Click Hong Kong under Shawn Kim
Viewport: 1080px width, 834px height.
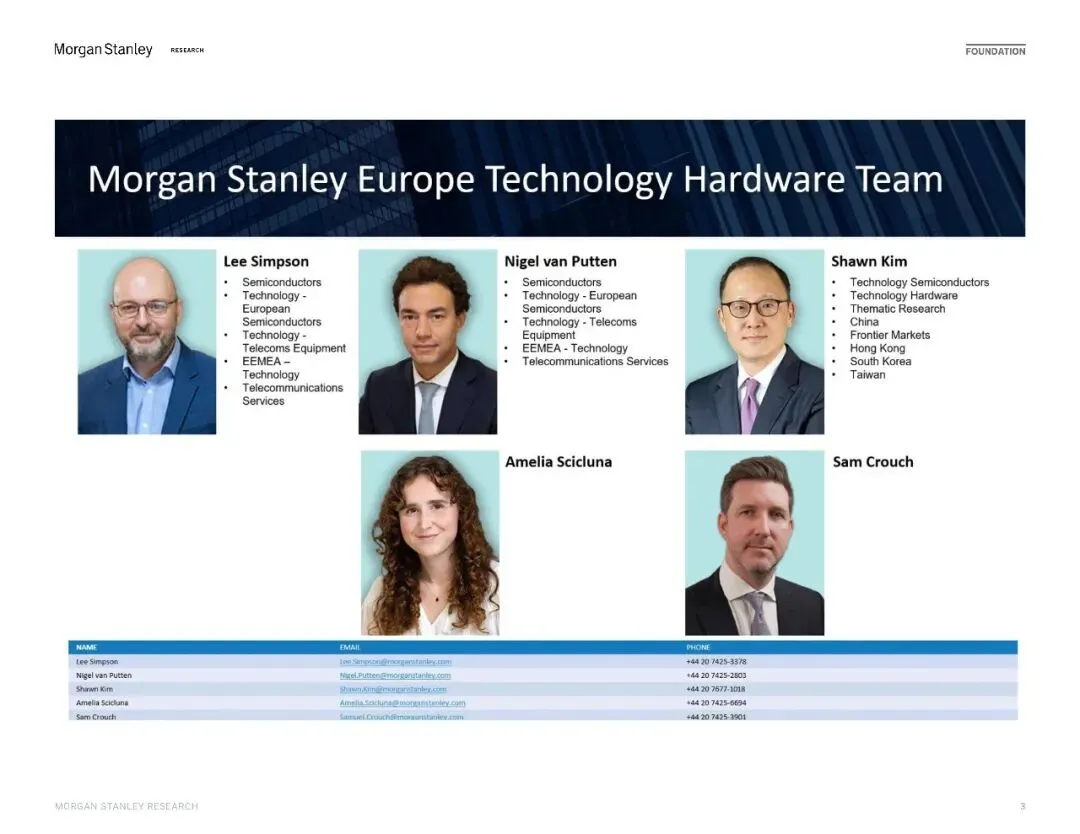click(878, 348)
